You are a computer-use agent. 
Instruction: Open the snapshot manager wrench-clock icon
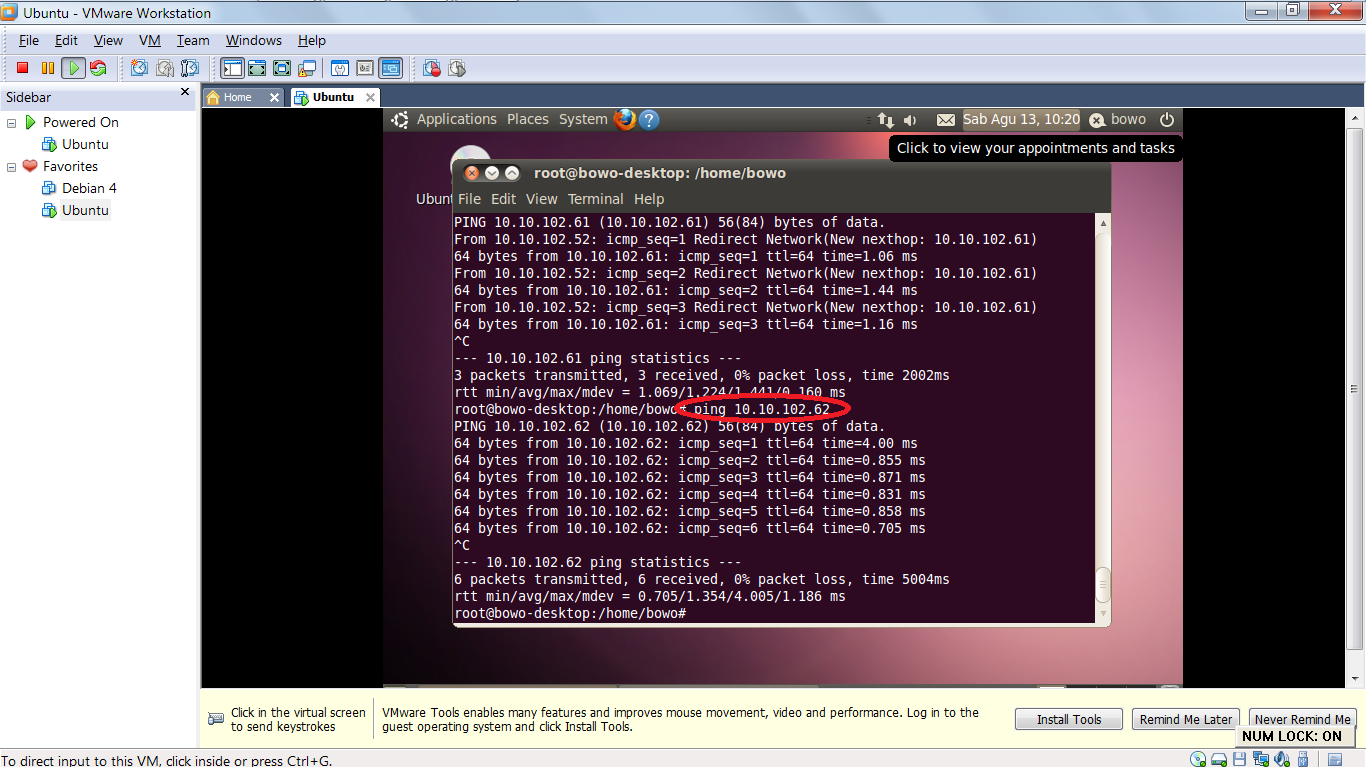(190, 68)
